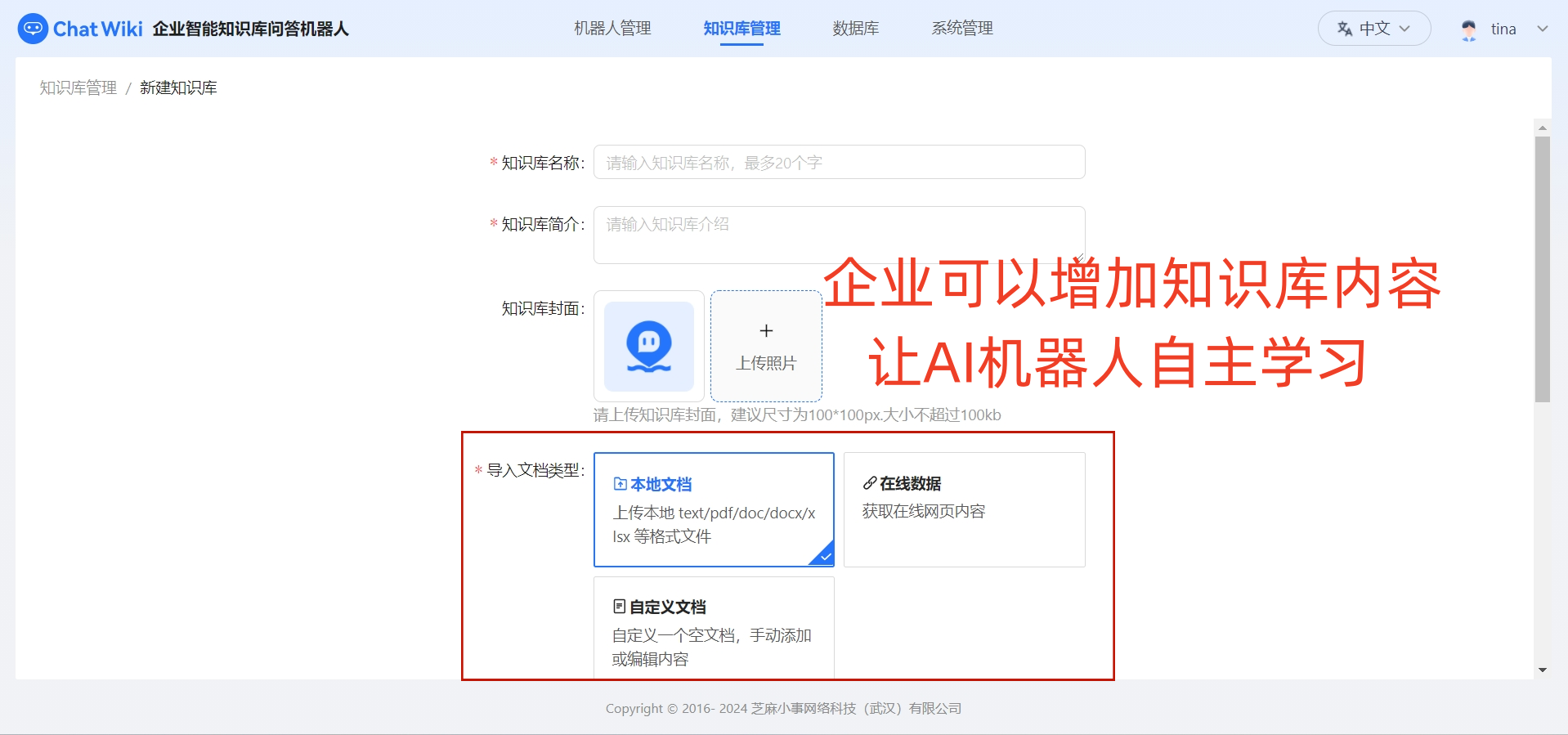
Task: Focus the 知识库名称 input field
Action: pos(840,162)
